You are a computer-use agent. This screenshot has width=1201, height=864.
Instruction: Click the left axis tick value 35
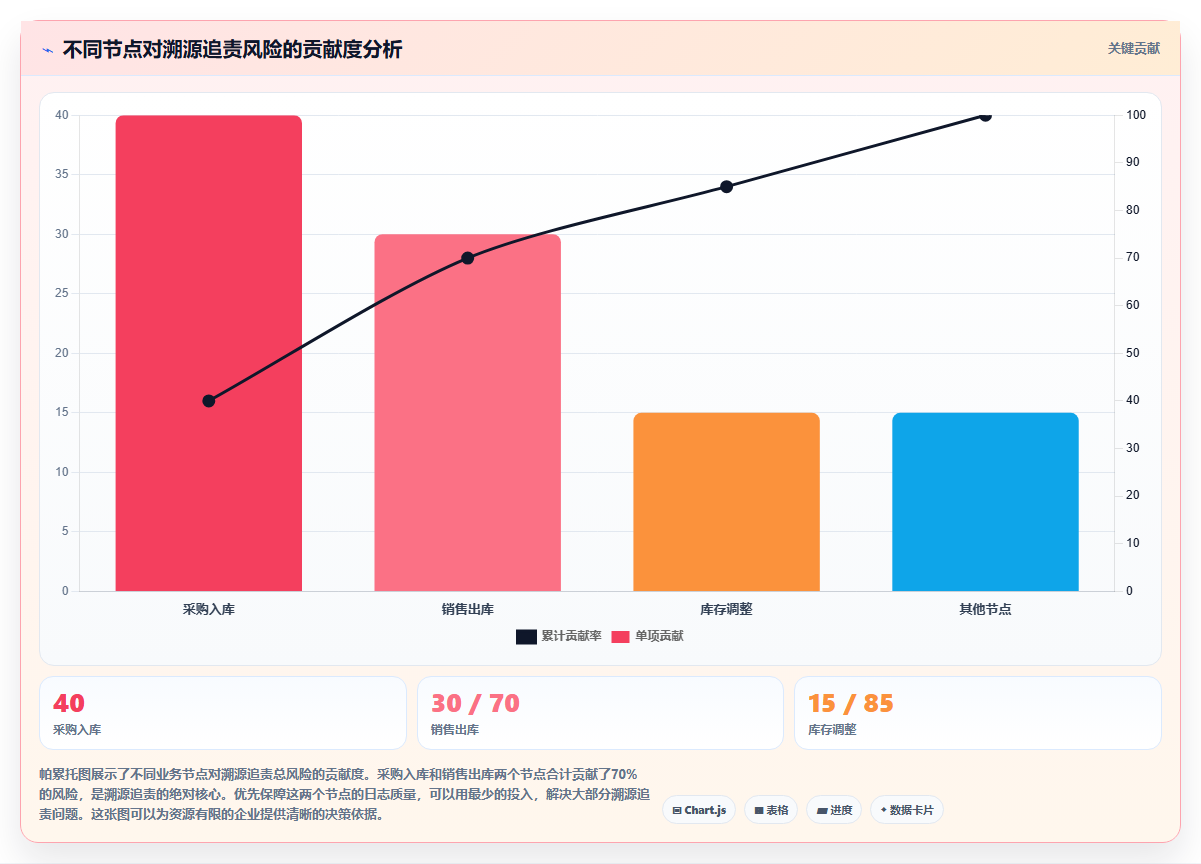(x=62, y=174)
